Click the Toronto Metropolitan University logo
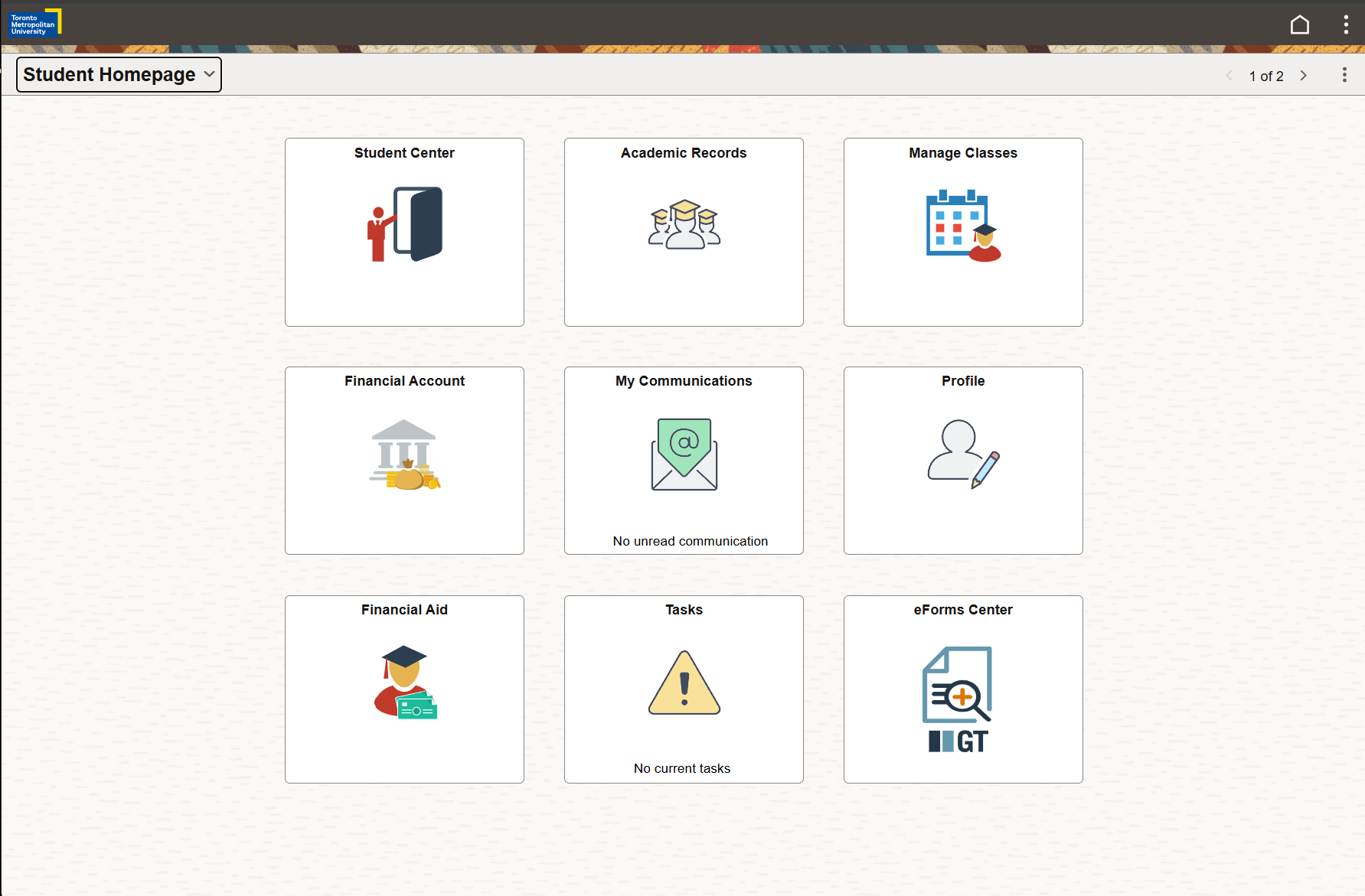Image resolution: width=1365 pixels, height=896 pixels. point(34,24)
